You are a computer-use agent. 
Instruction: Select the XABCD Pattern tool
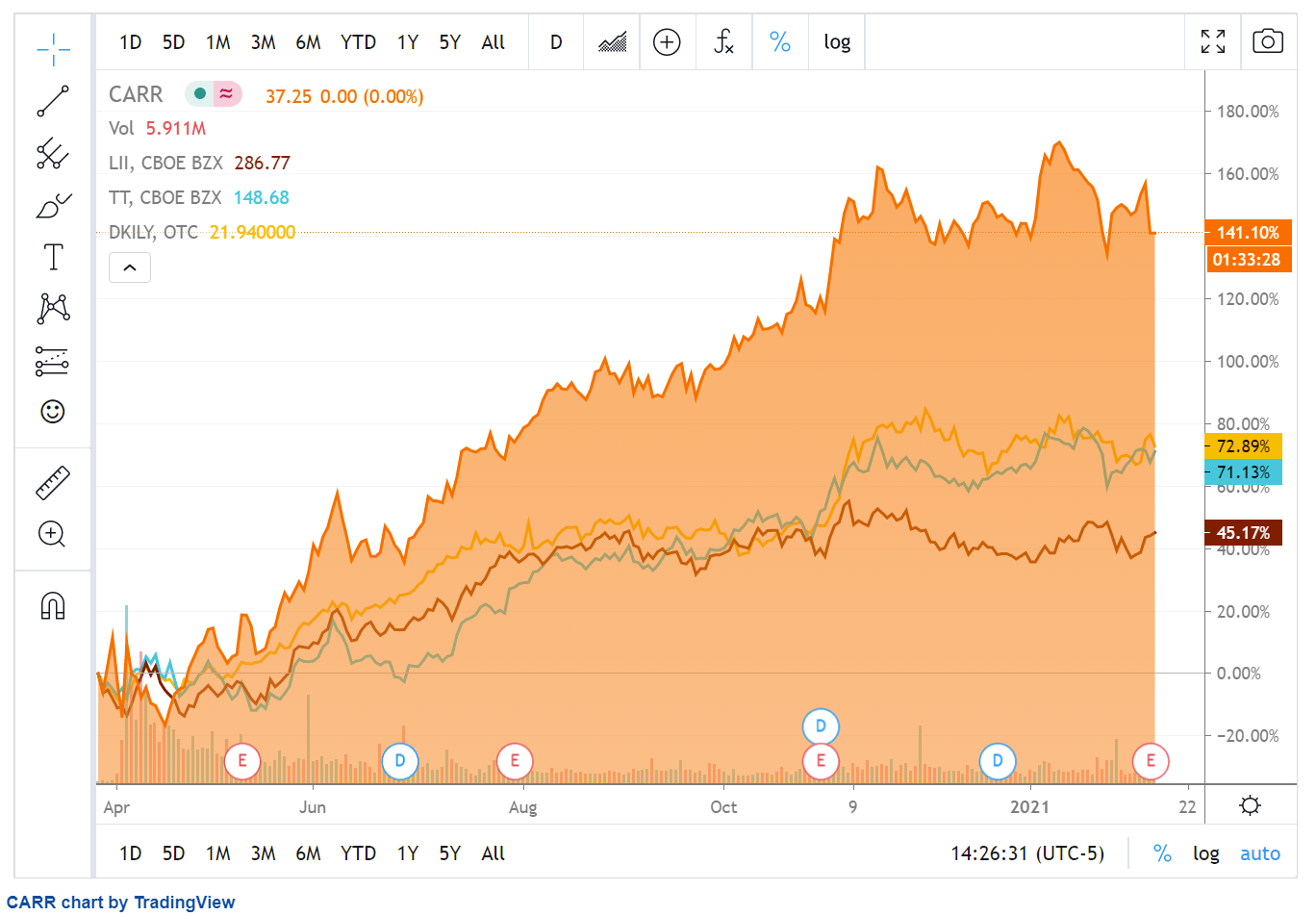click(53, 308)
